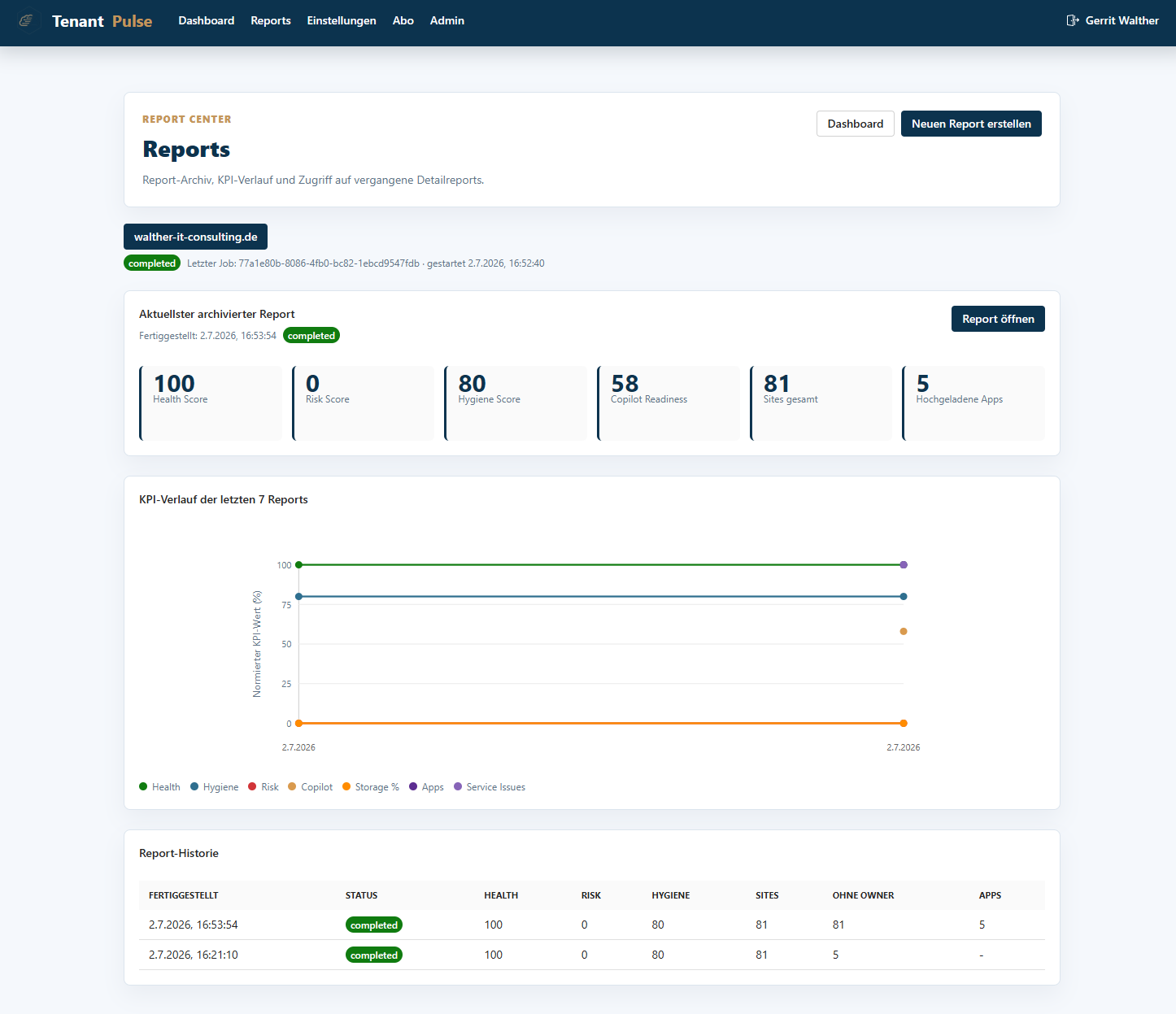Screen dimensions: 1176x1014
Task: Click the Normierter KPI-Wert axis label
Action: coord(257,644)
